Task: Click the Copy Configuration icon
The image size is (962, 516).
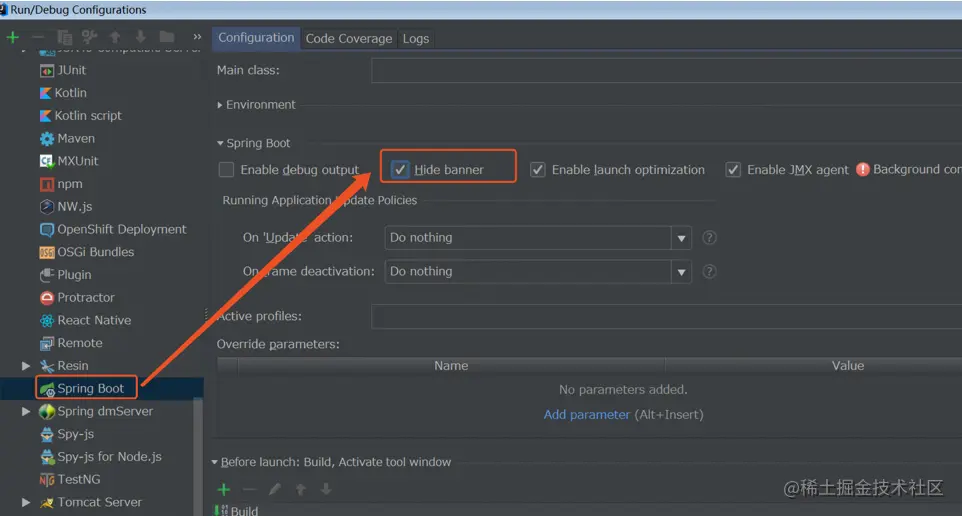Action: click(64, 37)
